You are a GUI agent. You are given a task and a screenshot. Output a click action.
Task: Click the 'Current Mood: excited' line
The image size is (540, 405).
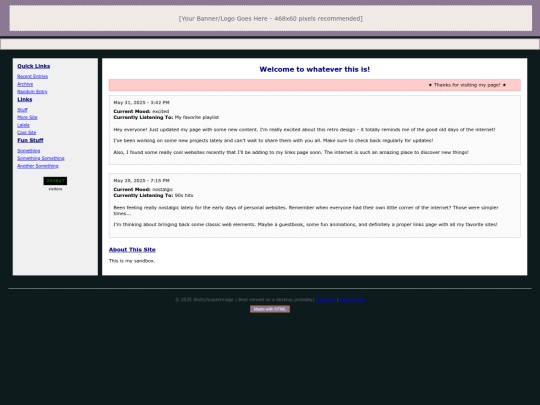click(x=141, y=111)
